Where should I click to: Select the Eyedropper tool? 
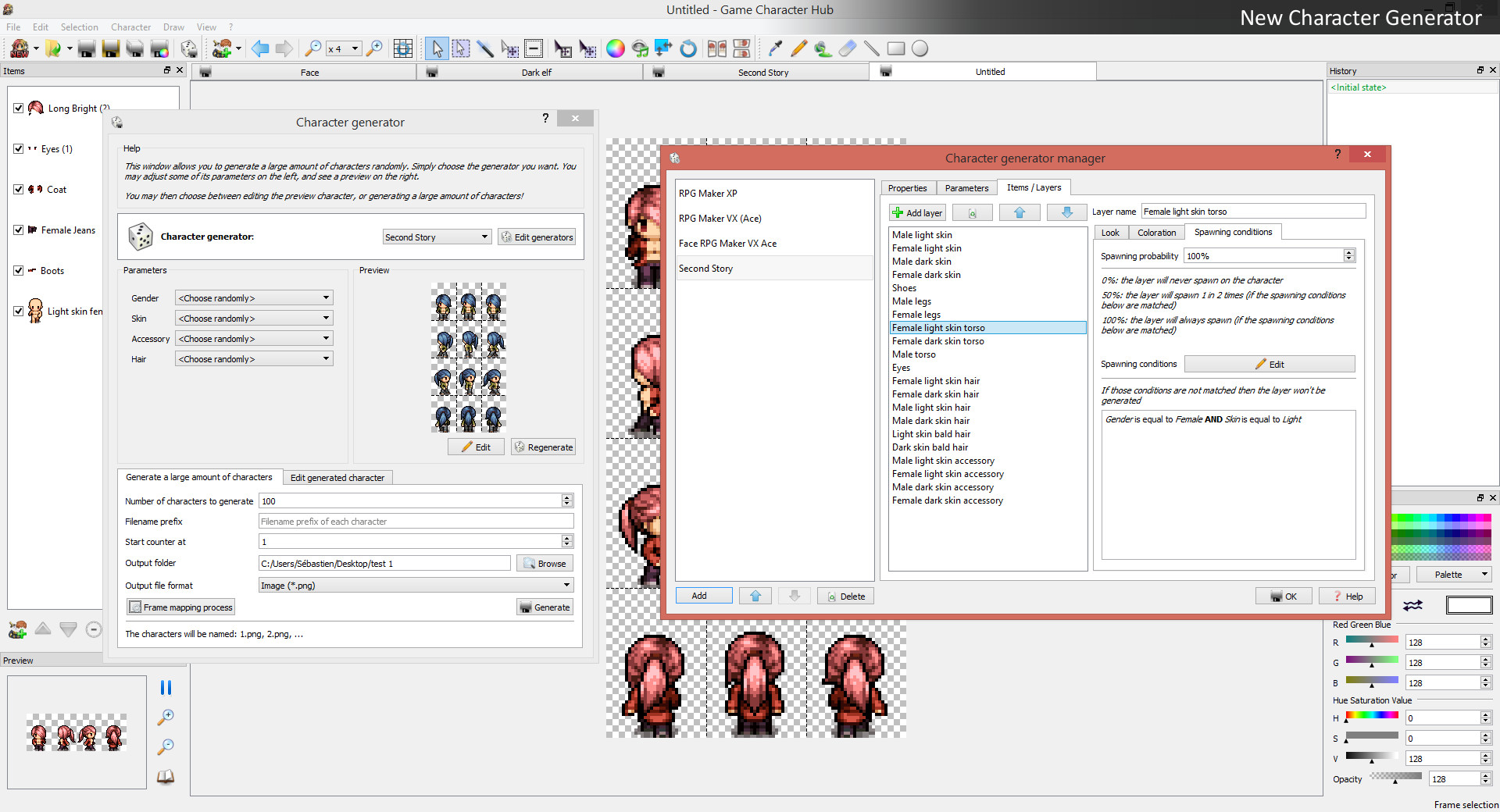pos(775,48)
